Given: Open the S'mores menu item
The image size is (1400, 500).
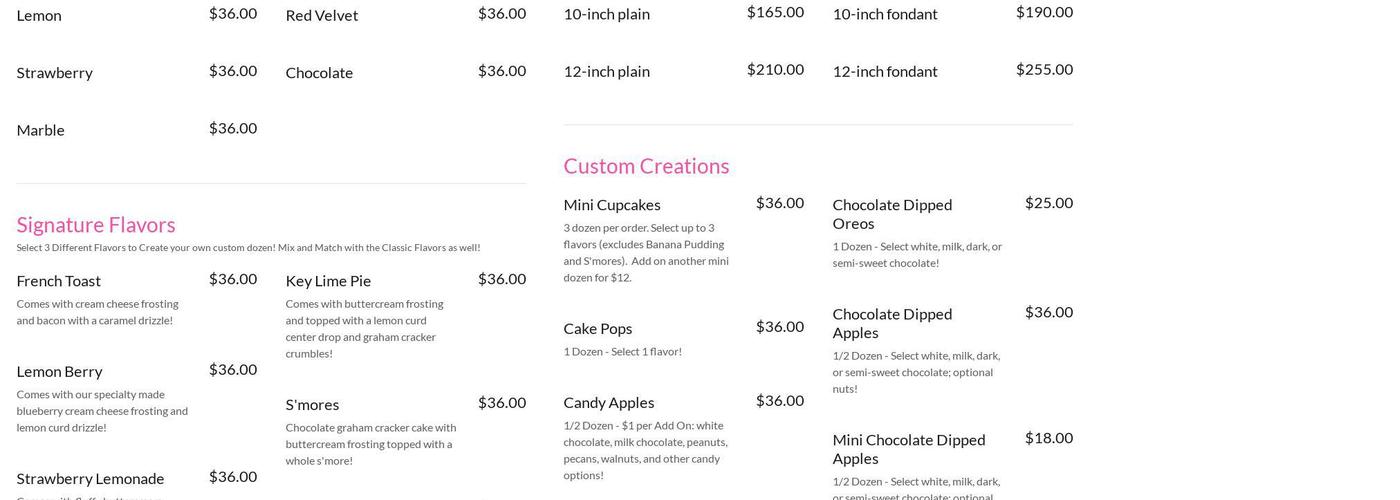Looking at the screenshot, I should [x=312, y=405].
